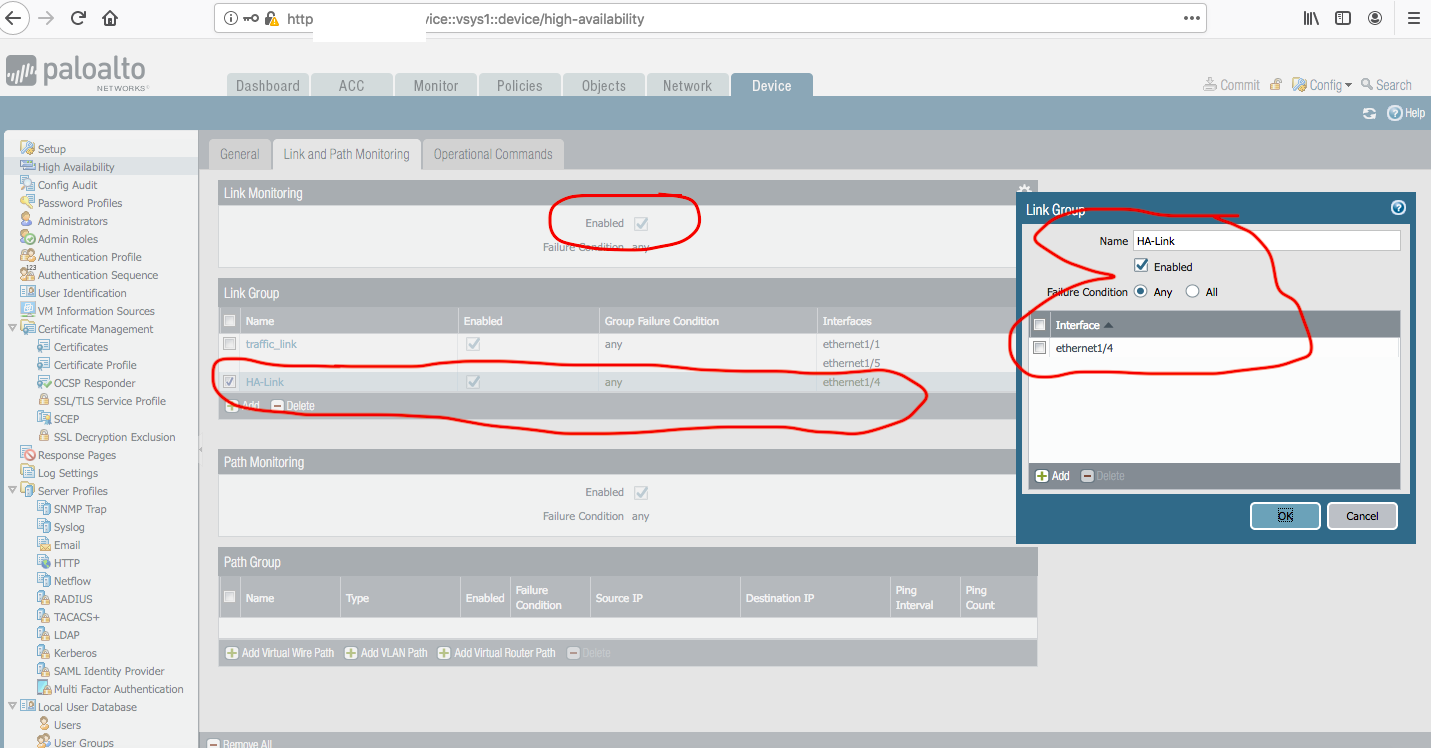
Task: Click Link Group dialog help icon
Action: pyautogui.click(x=1398, y=208)
